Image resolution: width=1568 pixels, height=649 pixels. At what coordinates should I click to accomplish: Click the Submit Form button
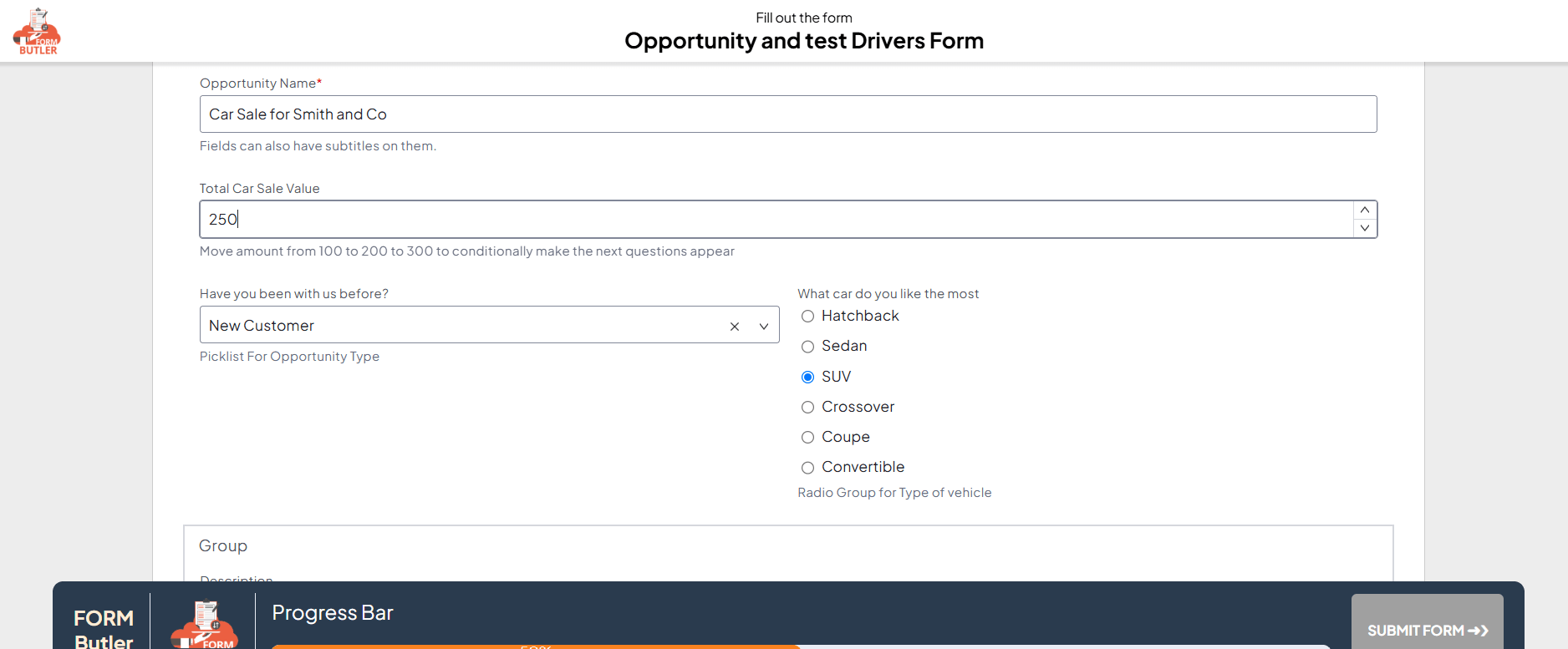(1427, 622)
